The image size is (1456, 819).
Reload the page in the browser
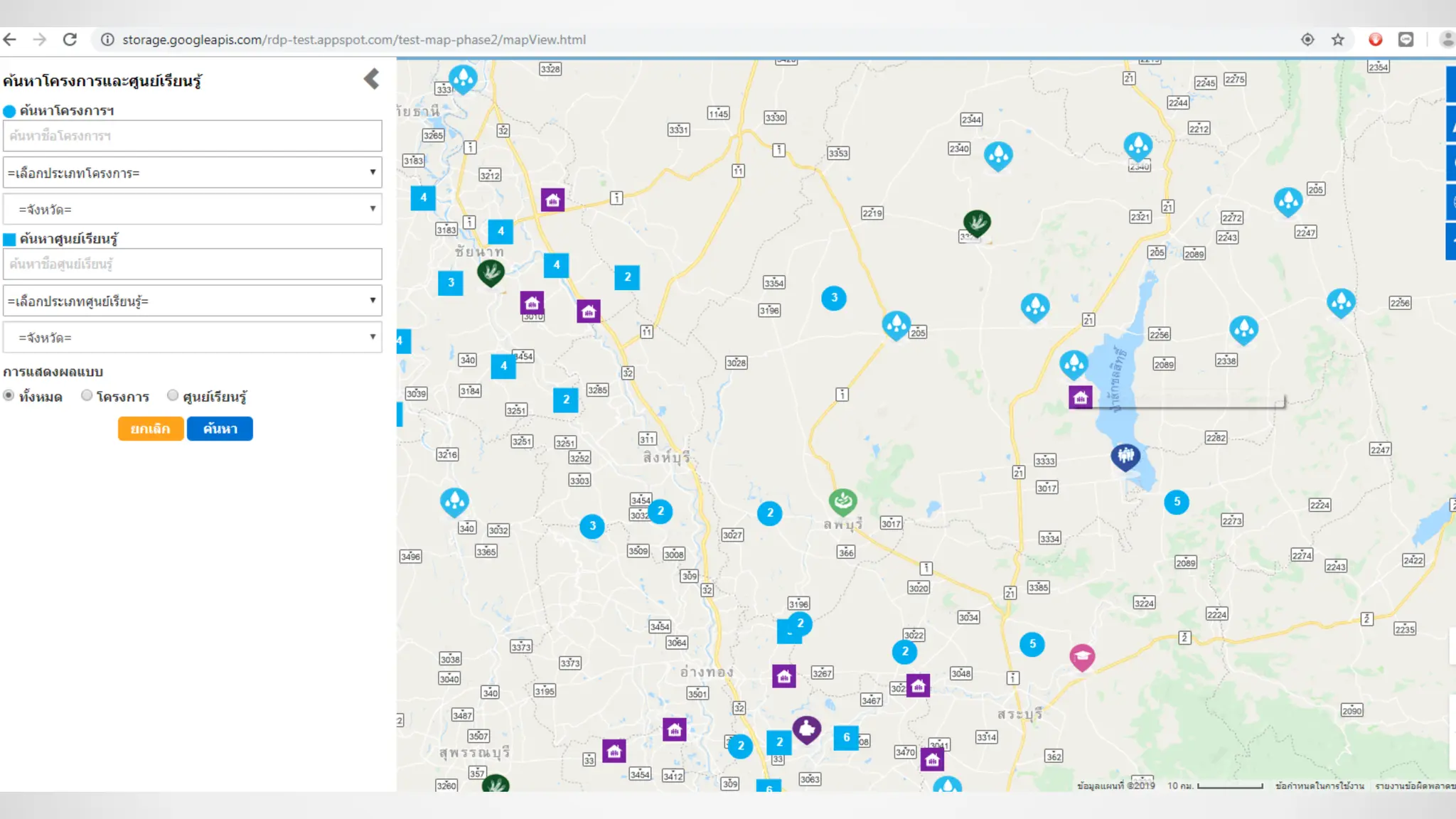[x=70, y=40]
